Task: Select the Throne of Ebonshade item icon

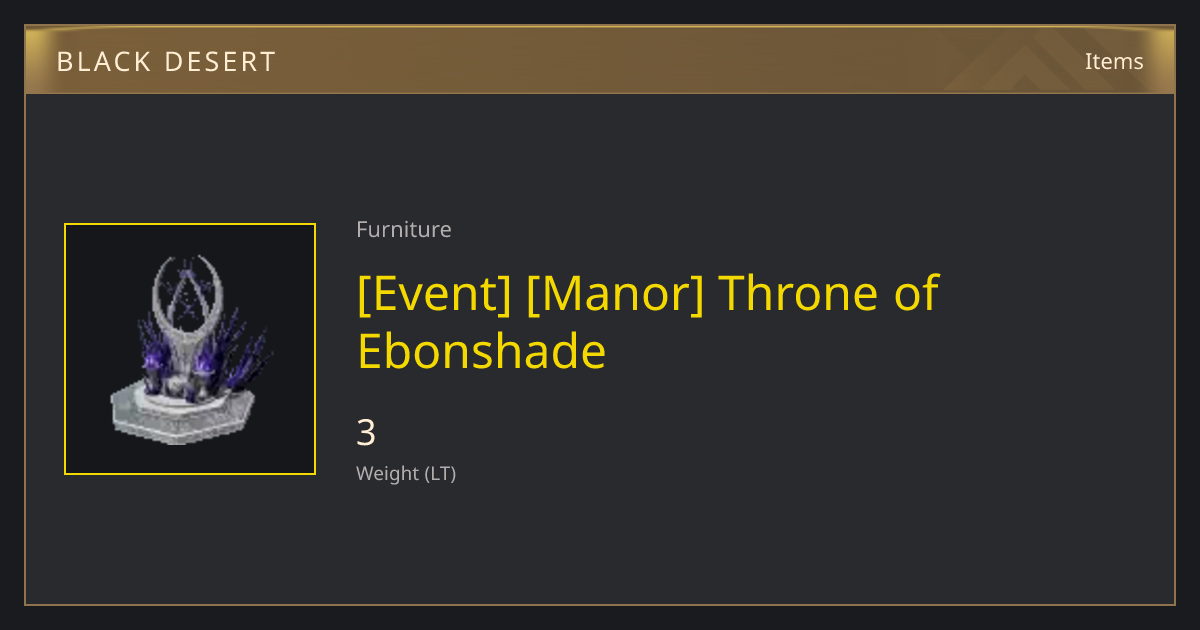Action: (190, 349)
